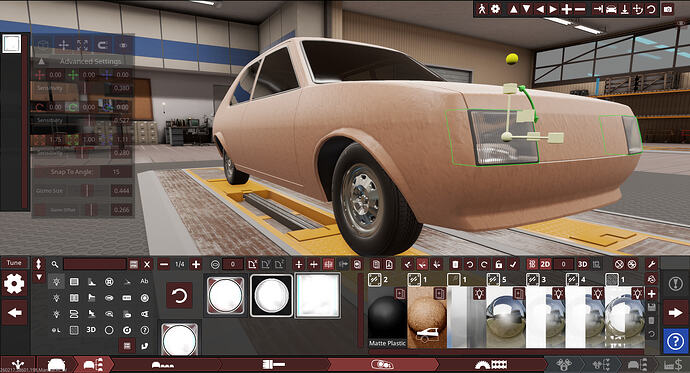This screenshot has width=690, height=373.
Task: Click the white color swatch at top left
Action: [11, 44]
